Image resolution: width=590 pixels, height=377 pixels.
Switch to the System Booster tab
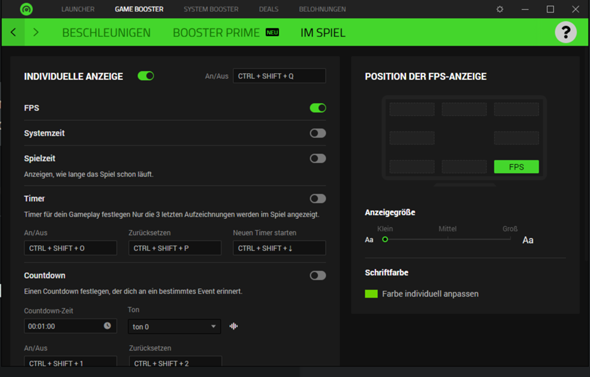click(211, 9)
